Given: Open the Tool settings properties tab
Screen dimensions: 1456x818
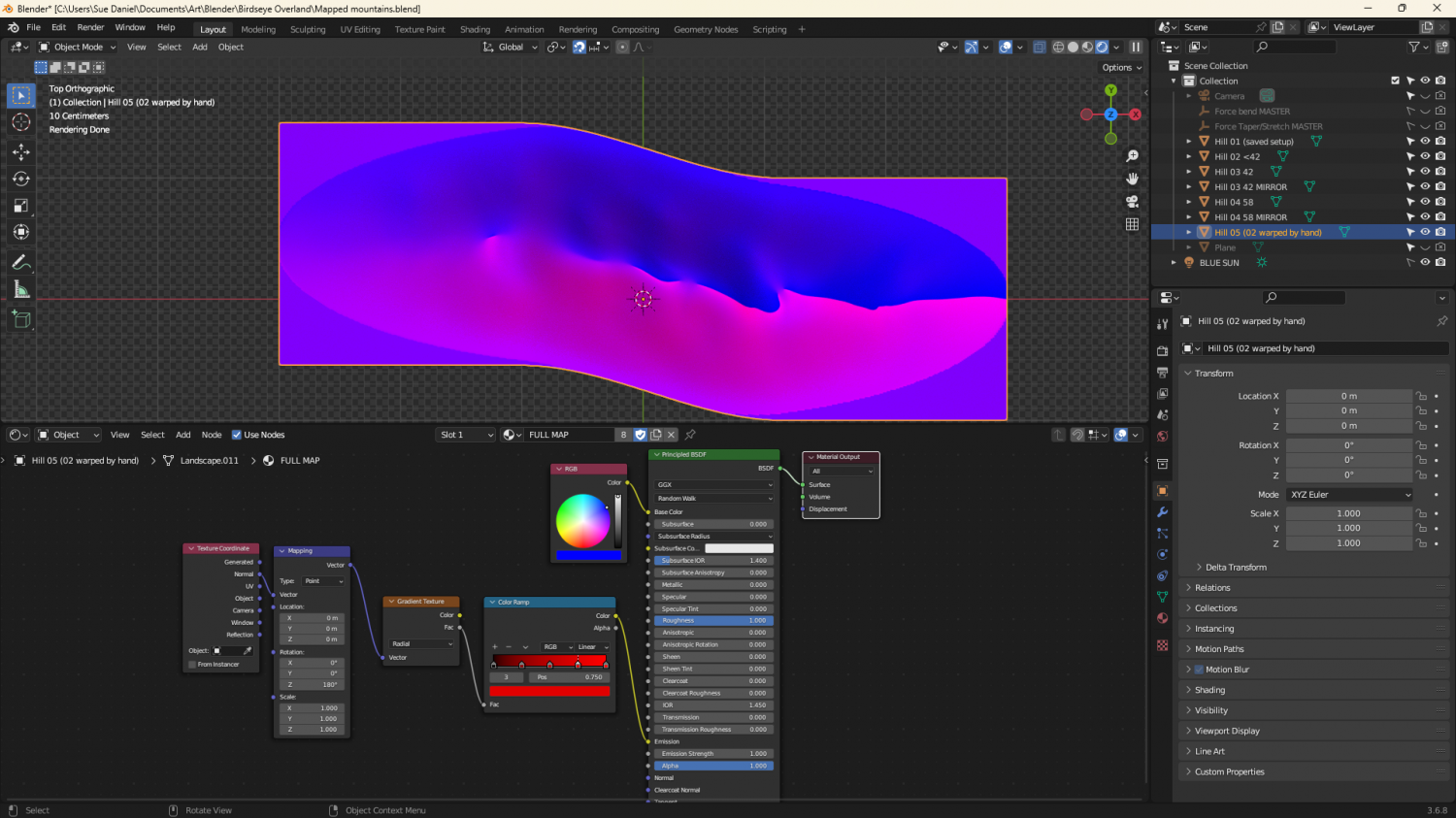Looking at the screenshot, I should [x=1163, y=324].
